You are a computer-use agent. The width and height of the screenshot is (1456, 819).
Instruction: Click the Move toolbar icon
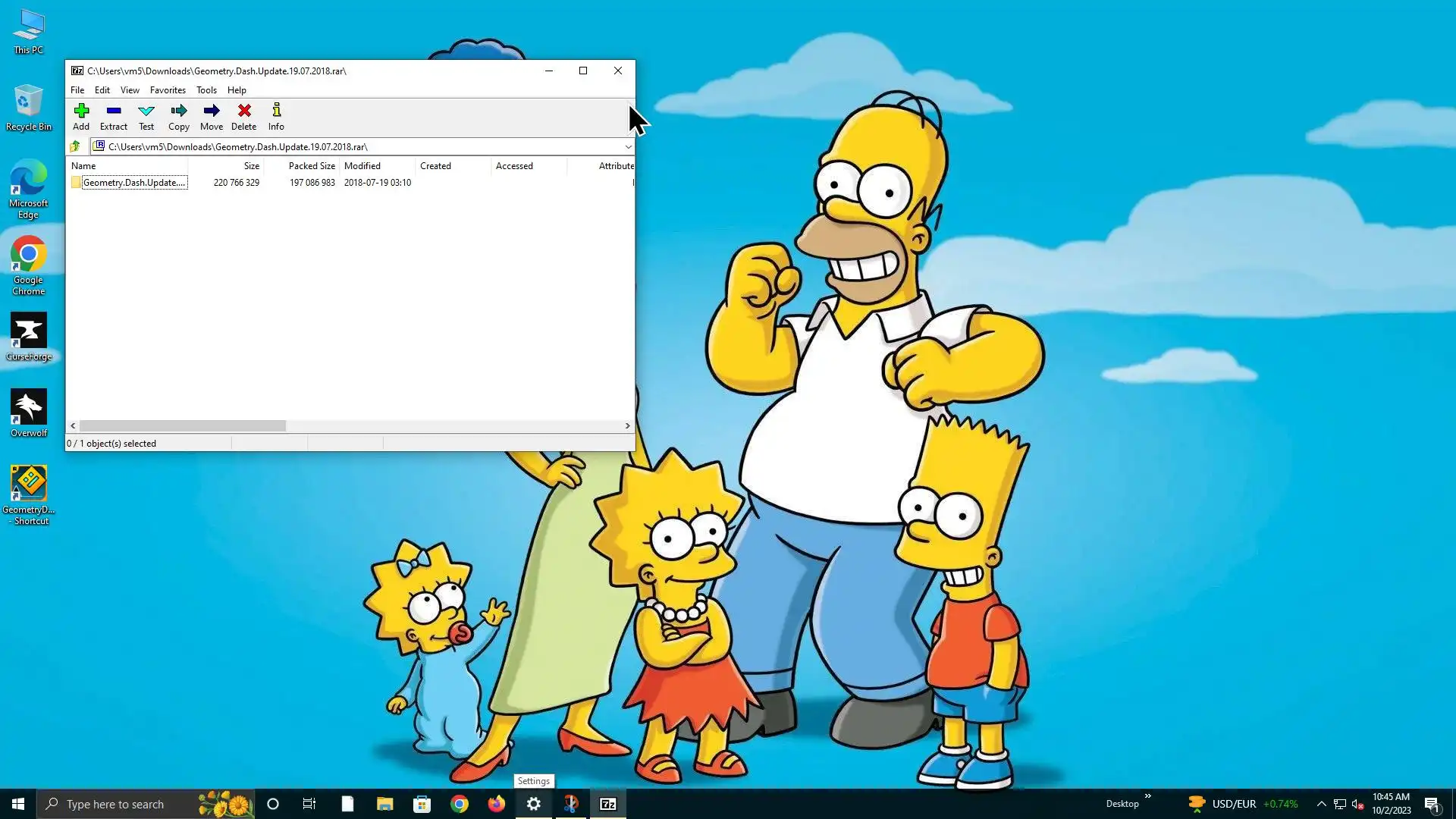click(212, 117)
